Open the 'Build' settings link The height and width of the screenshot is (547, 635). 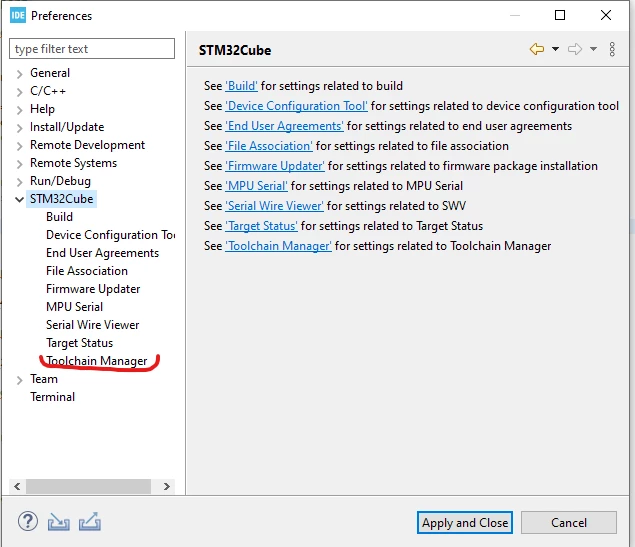click(241, 86)
